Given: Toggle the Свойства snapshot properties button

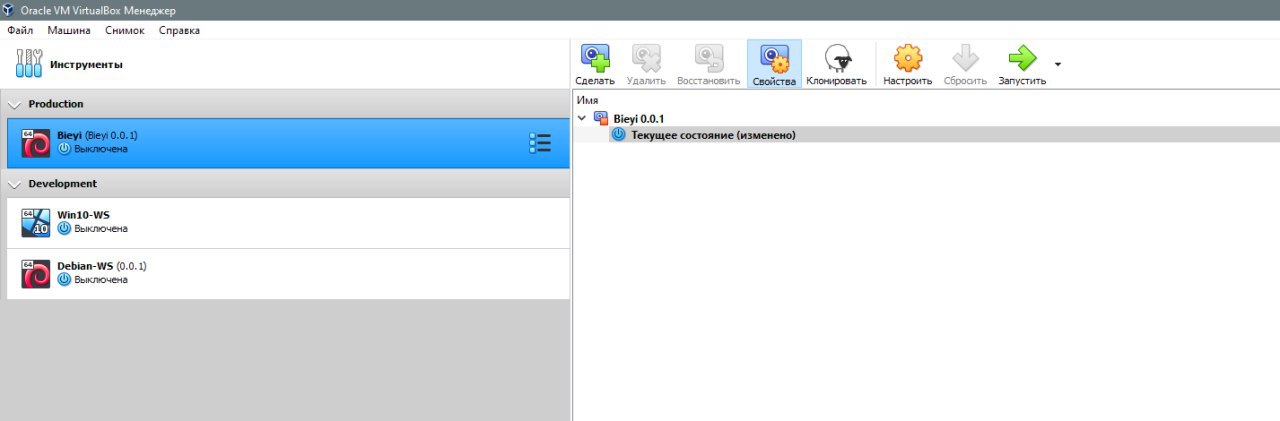Looking at the screenshot, I should (774, 64).
